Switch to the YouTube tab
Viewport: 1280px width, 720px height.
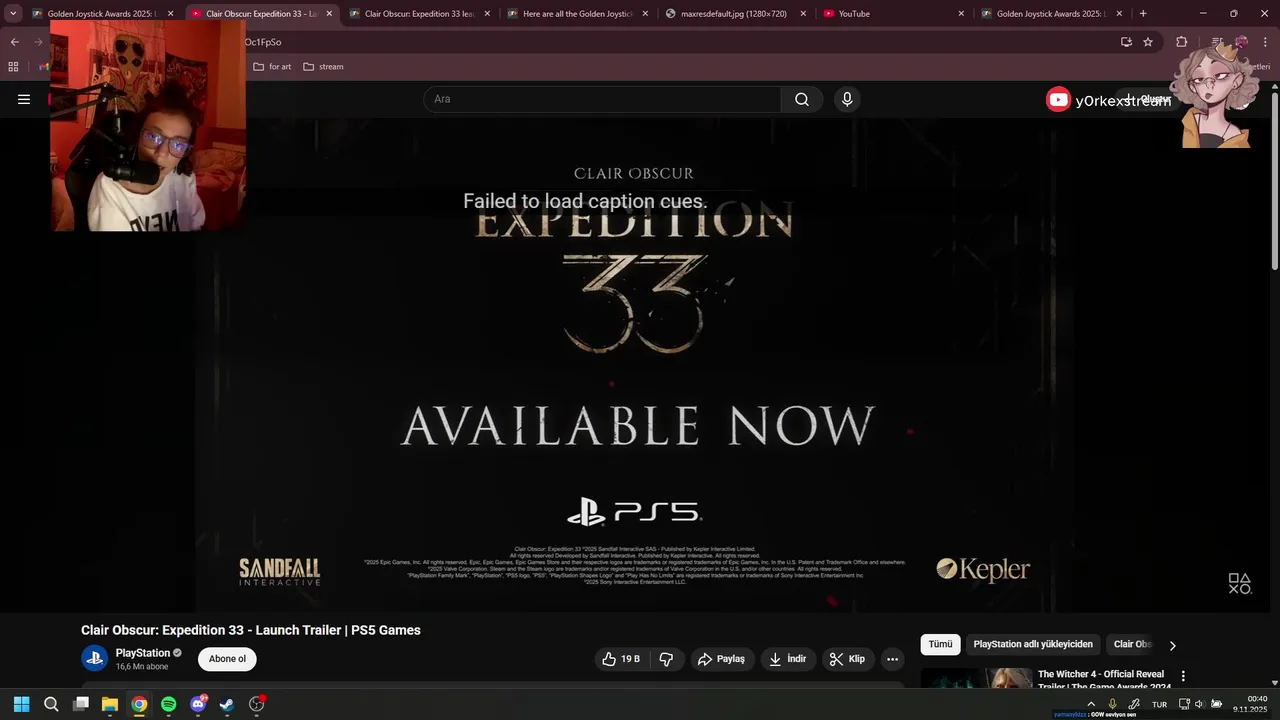[893, 14]
